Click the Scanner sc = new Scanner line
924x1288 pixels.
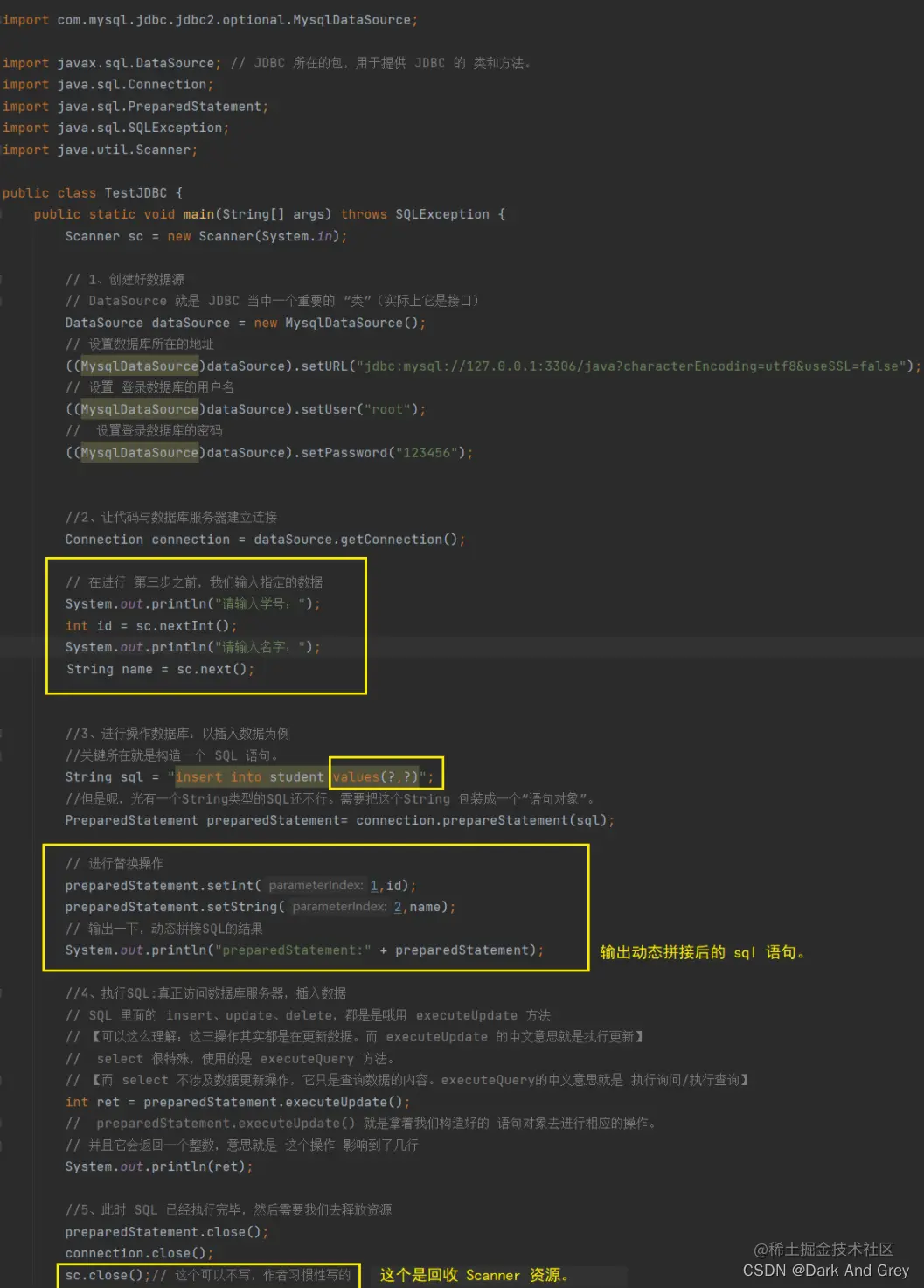206,236
